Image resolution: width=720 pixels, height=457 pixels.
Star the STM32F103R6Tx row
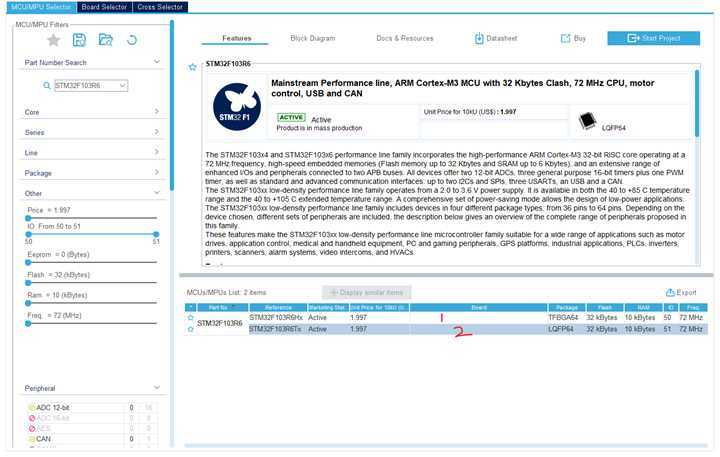191,329
